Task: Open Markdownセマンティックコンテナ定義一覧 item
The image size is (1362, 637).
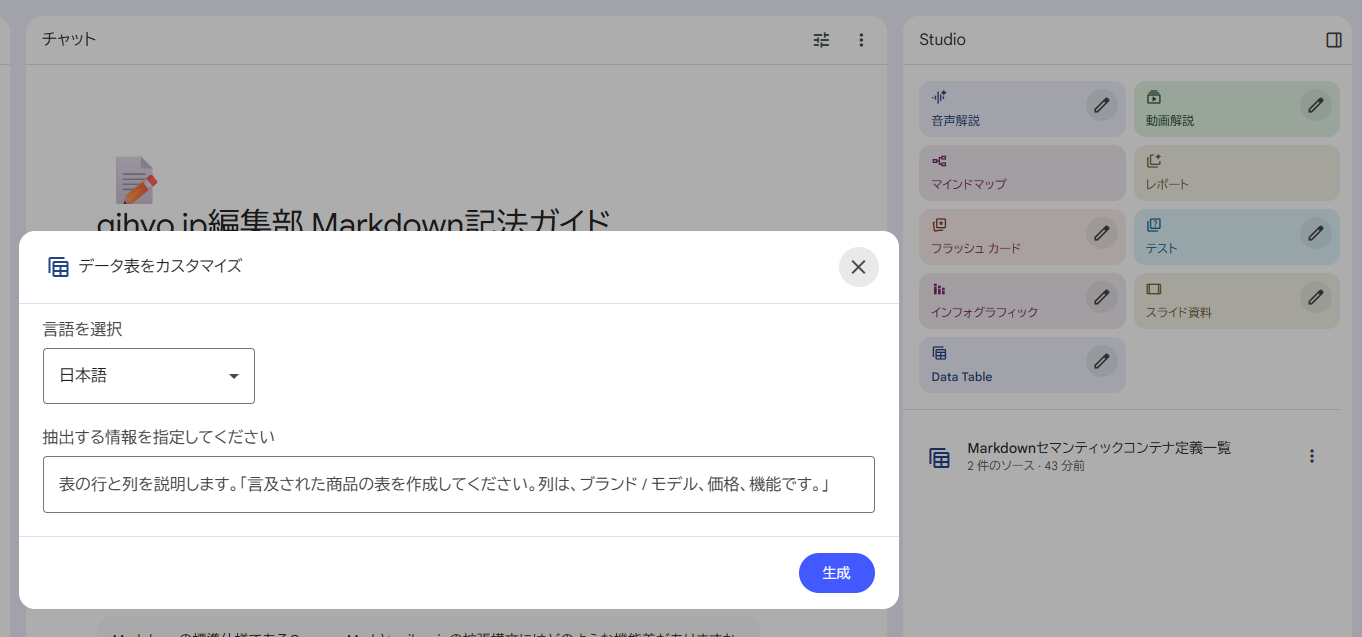Action: point(1098,456)
